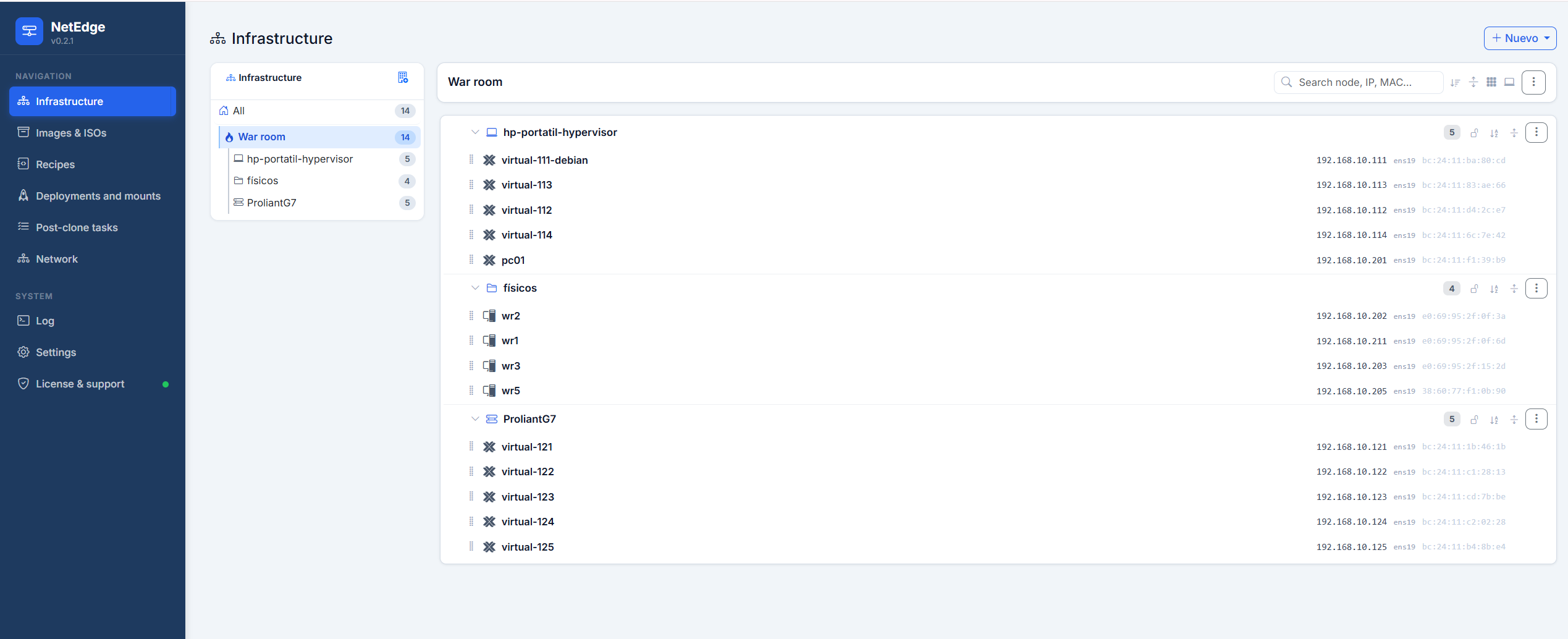Open Log under System

point(93,321)
